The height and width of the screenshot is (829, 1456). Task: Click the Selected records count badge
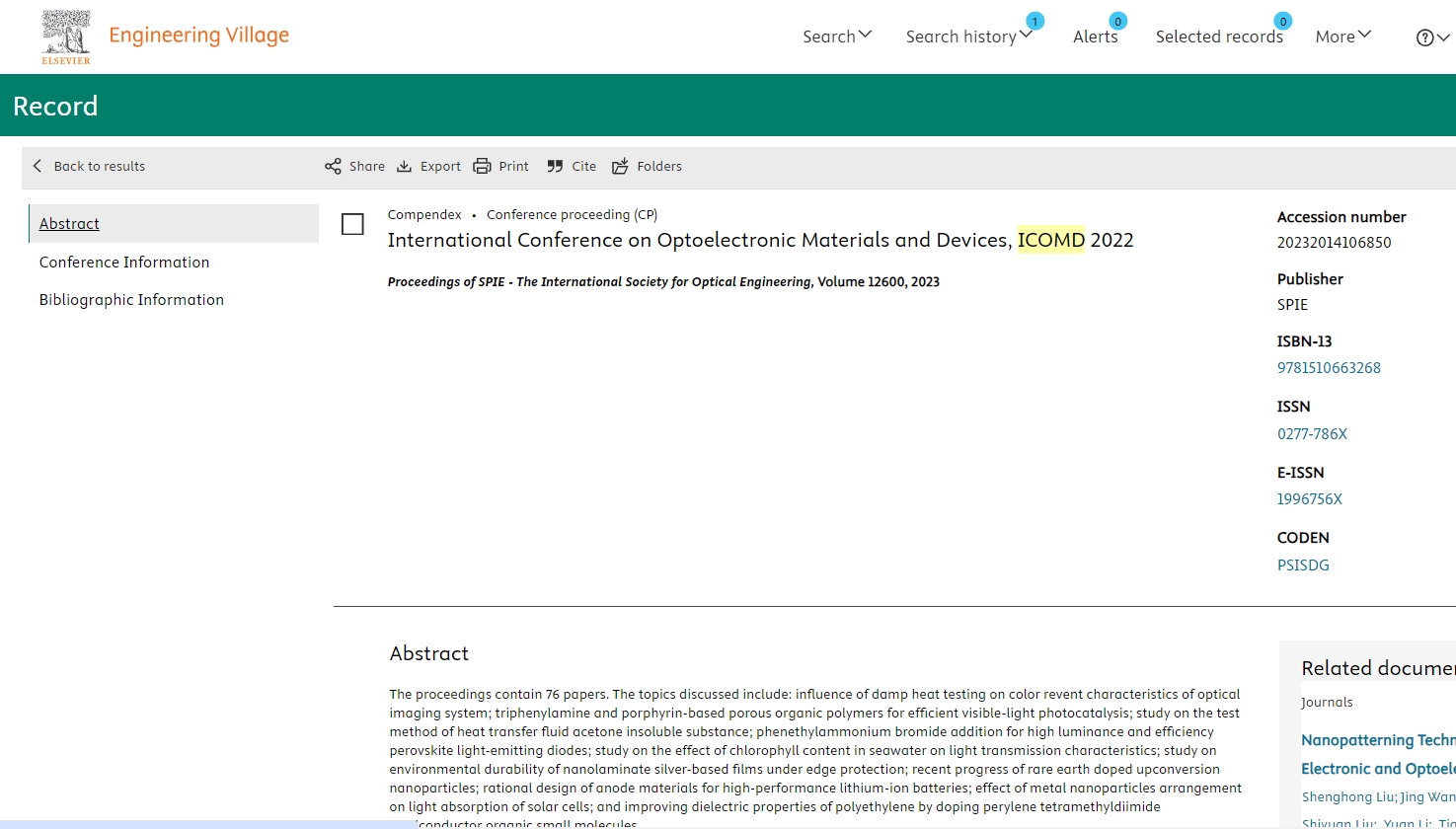[1282, 21]
